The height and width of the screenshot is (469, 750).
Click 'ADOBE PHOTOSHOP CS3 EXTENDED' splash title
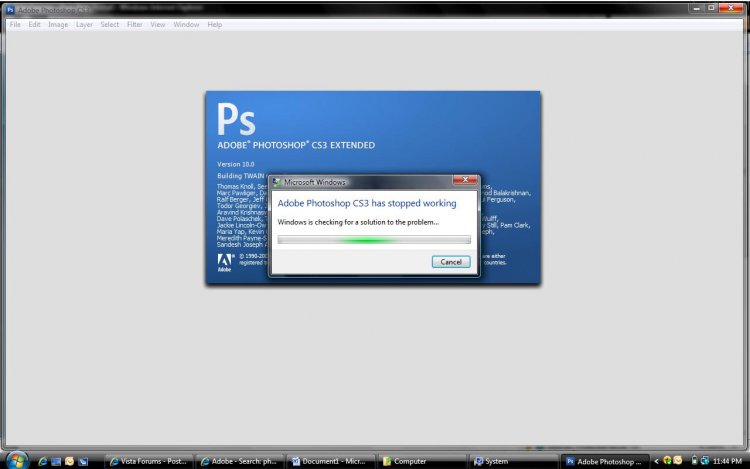[296, 145]
